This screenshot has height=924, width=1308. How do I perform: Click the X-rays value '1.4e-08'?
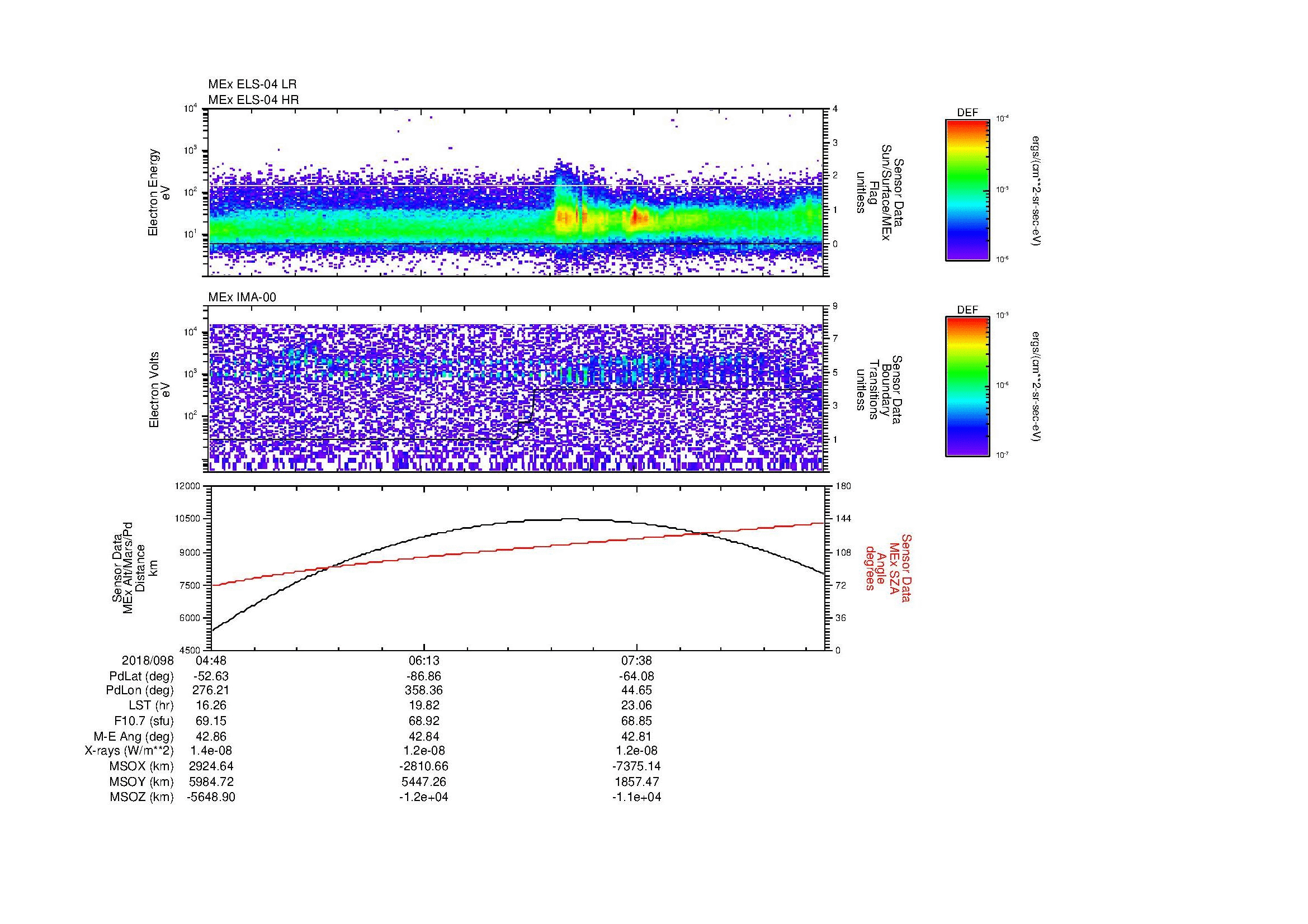click(x=211, y=751)
